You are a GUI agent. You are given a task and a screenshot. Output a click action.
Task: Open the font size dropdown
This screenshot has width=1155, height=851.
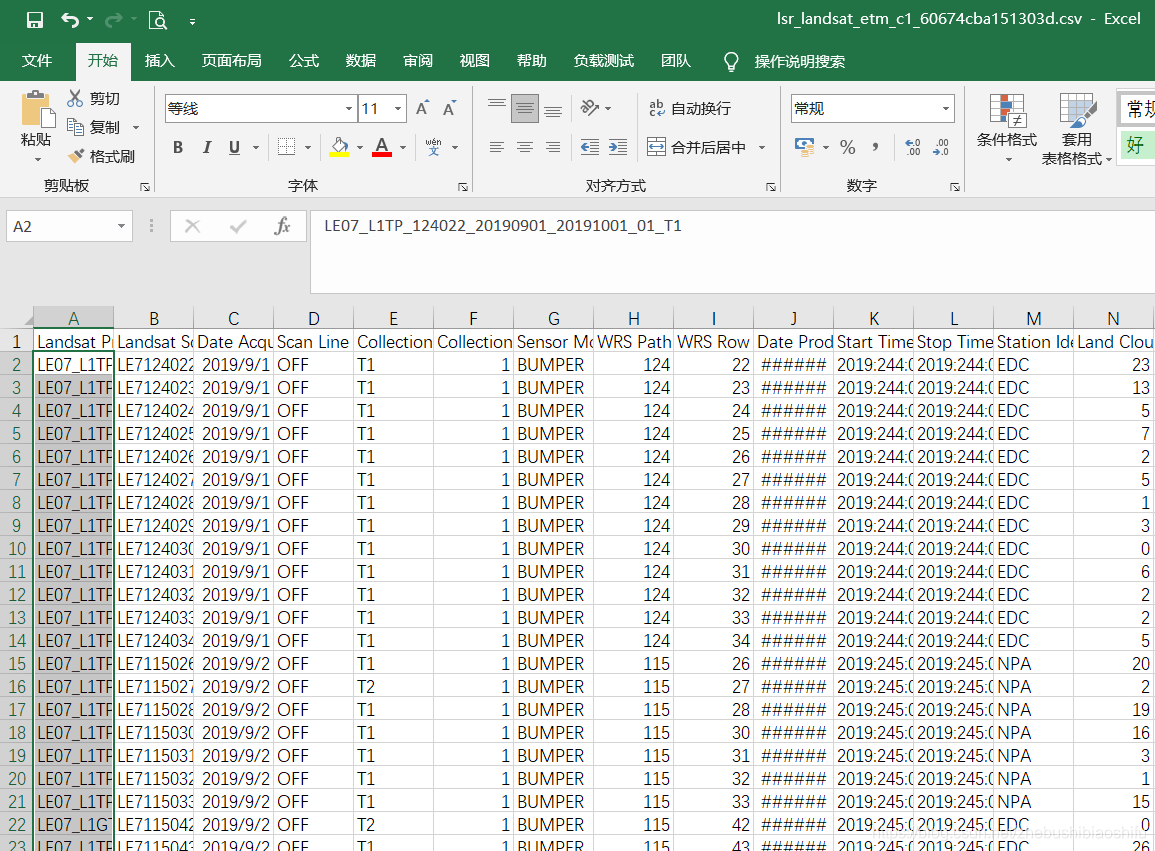398,109
